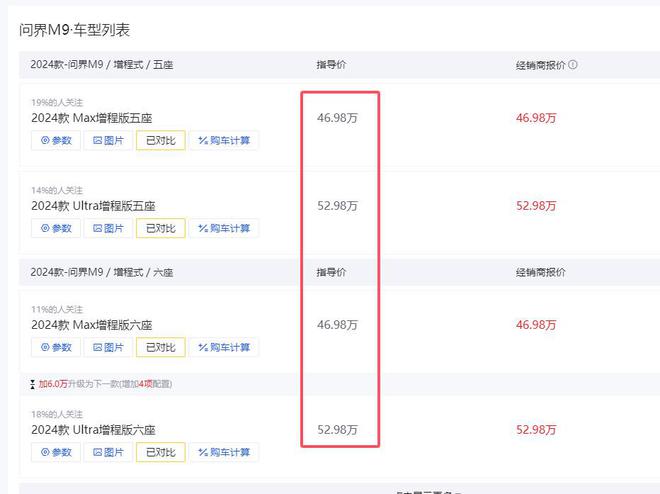Image resolution: width=660 pixels, height=494 pixels.
Task: Click dealer price 52.98万 for Ultra六座
Action: (x=536, y=430)
